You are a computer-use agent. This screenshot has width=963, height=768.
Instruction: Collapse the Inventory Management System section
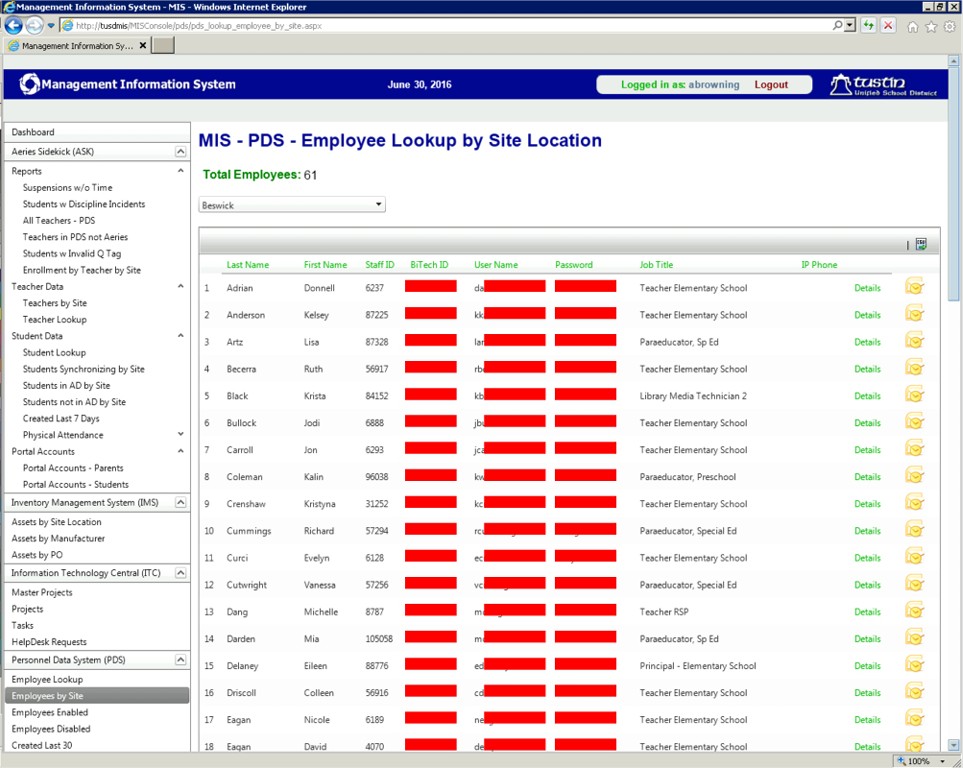(x=181, y=502)
